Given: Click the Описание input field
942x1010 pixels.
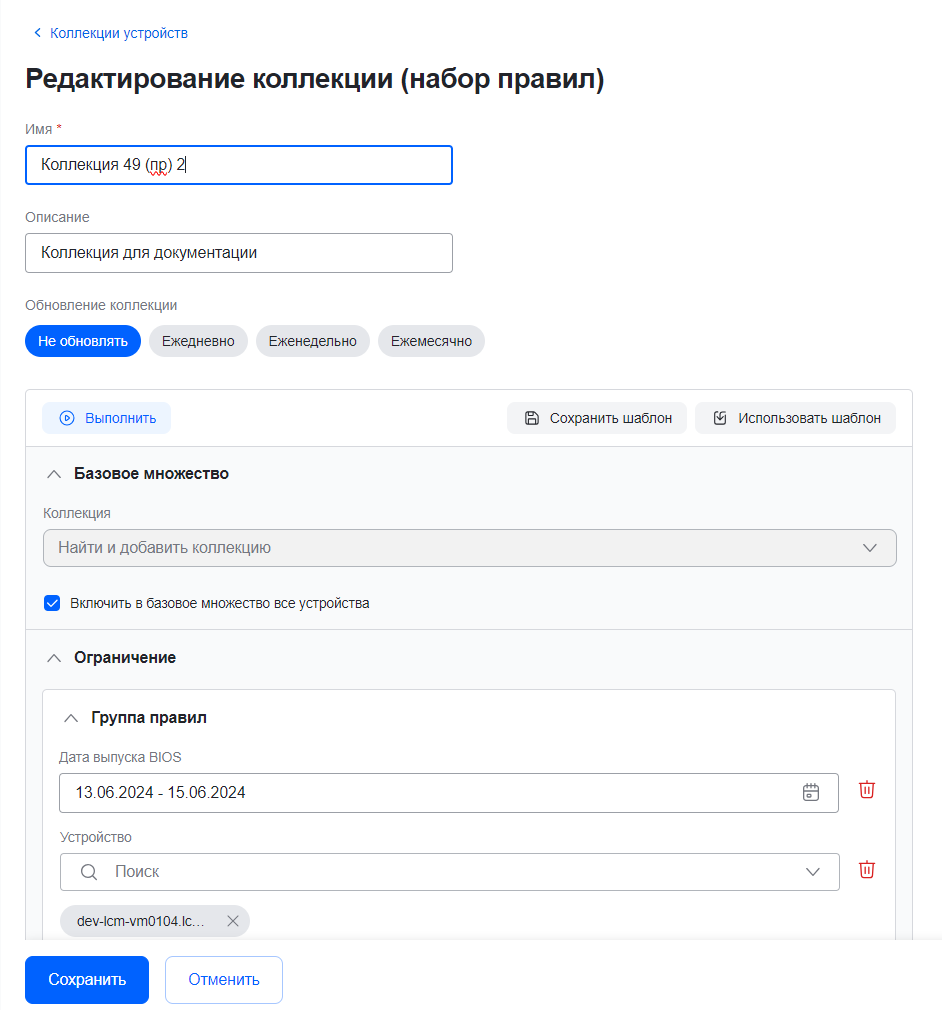Looking at the screenshot, I should point(239,253).
